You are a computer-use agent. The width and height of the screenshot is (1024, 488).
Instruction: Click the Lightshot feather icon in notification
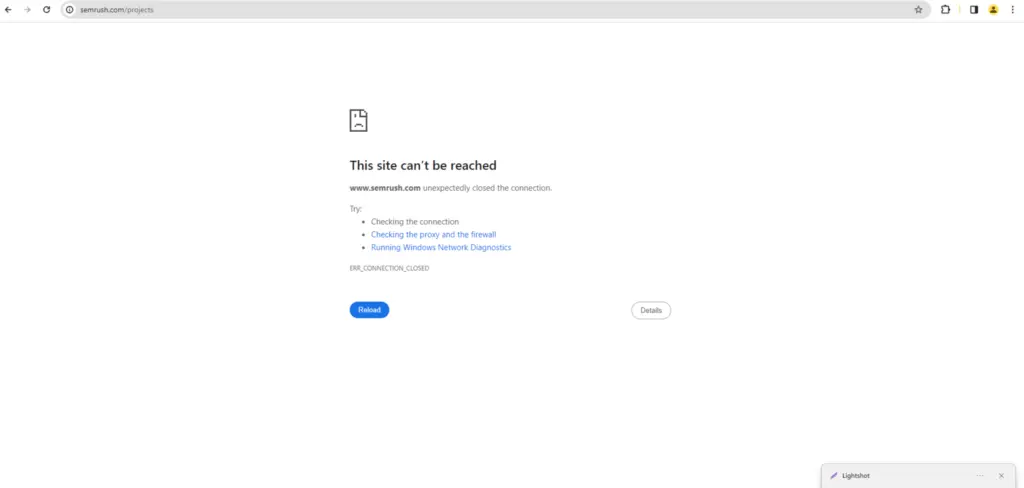point(833,476)
